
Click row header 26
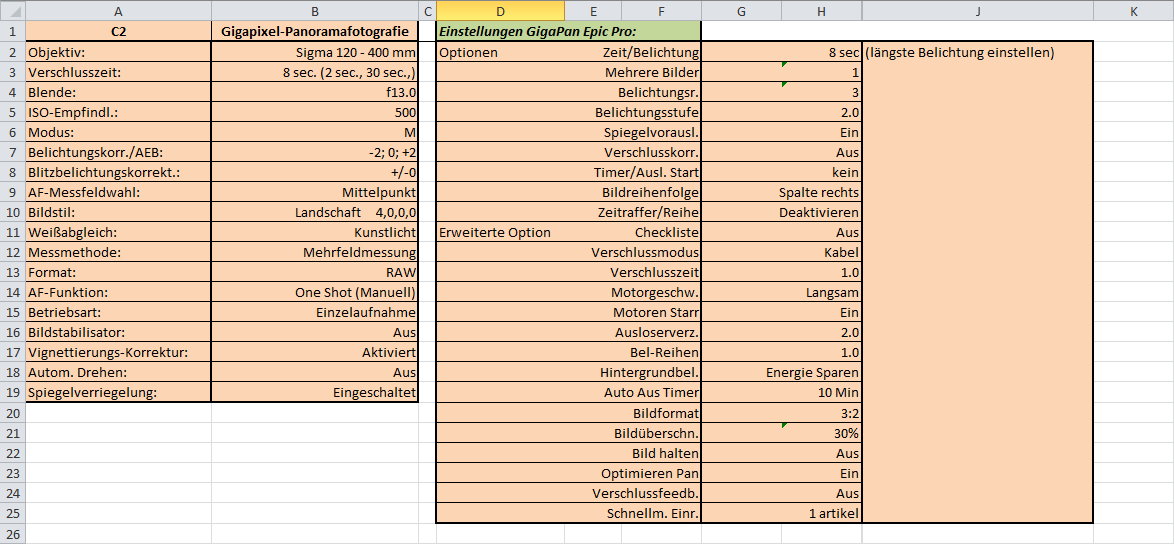(x=12, y=534)
